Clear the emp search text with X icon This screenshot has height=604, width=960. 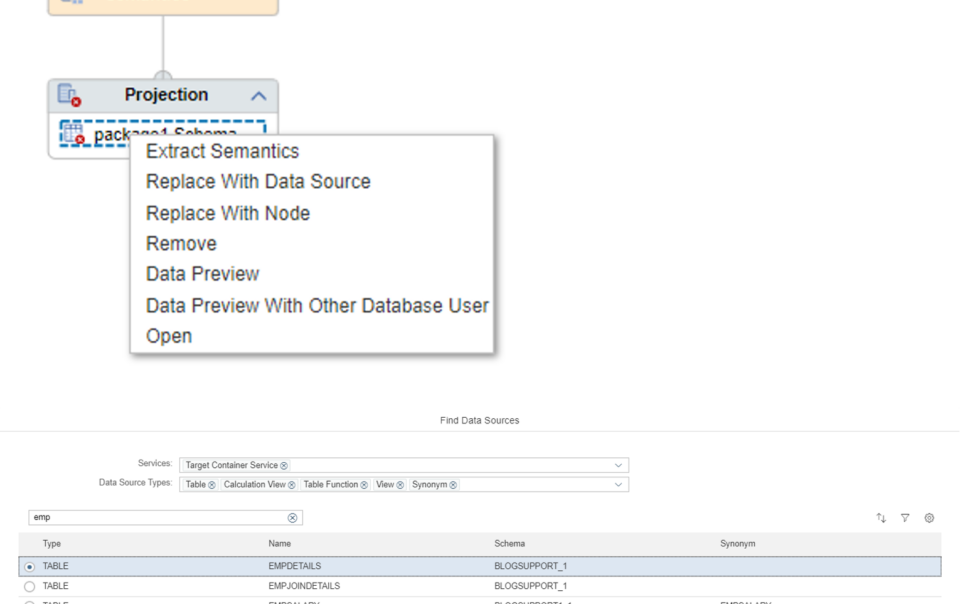[292, 518]
